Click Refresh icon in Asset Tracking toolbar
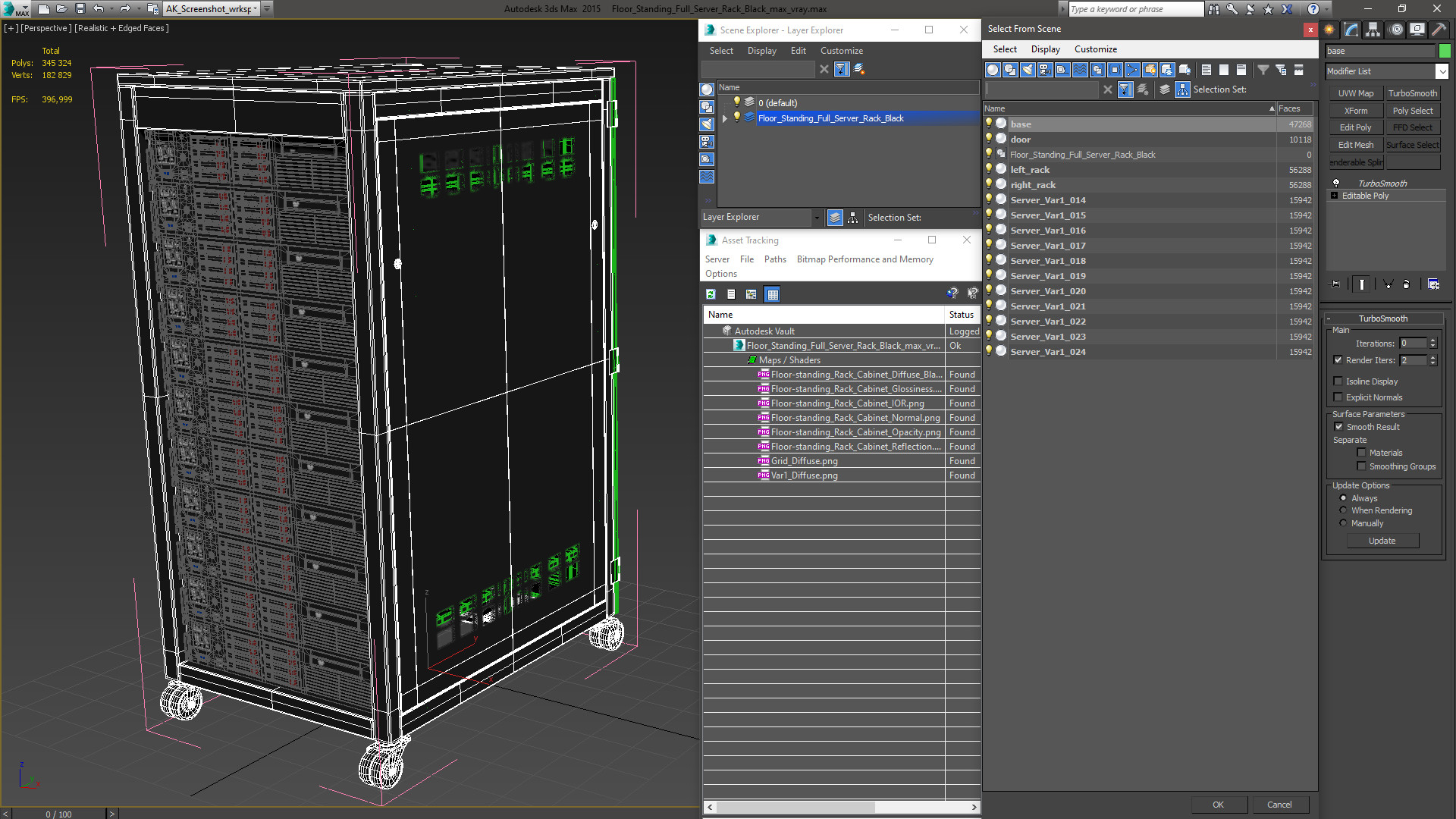The width and height of the screenshot is (1456, 819). tap(711, 294)
